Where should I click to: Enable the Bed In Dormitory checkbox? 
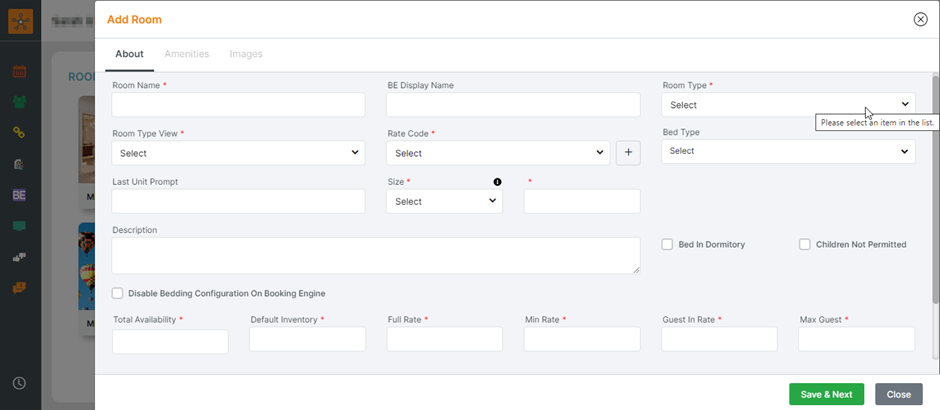coord(667,244)
